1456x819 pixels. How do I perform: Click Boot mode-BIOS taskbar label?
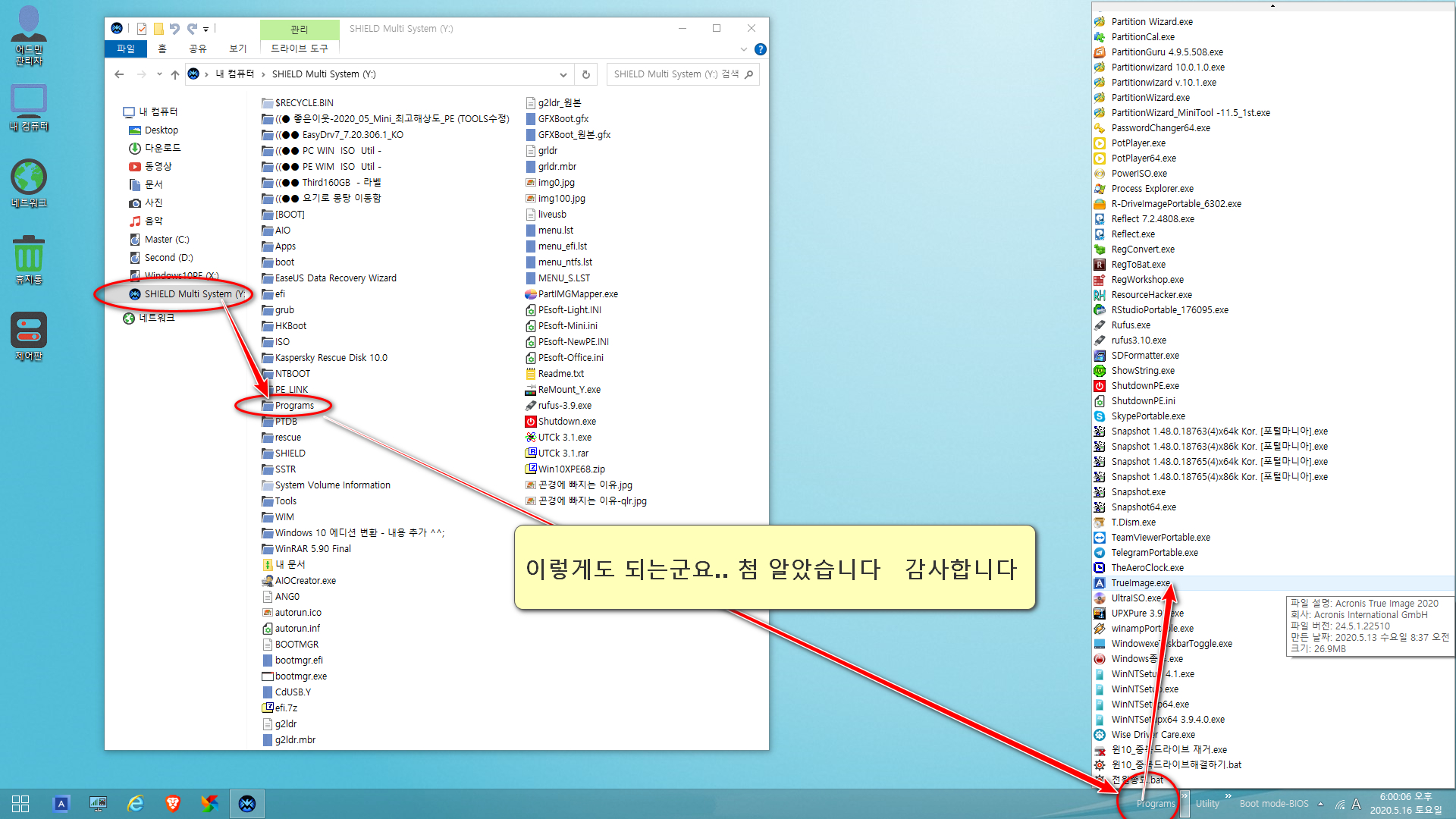1274,804
